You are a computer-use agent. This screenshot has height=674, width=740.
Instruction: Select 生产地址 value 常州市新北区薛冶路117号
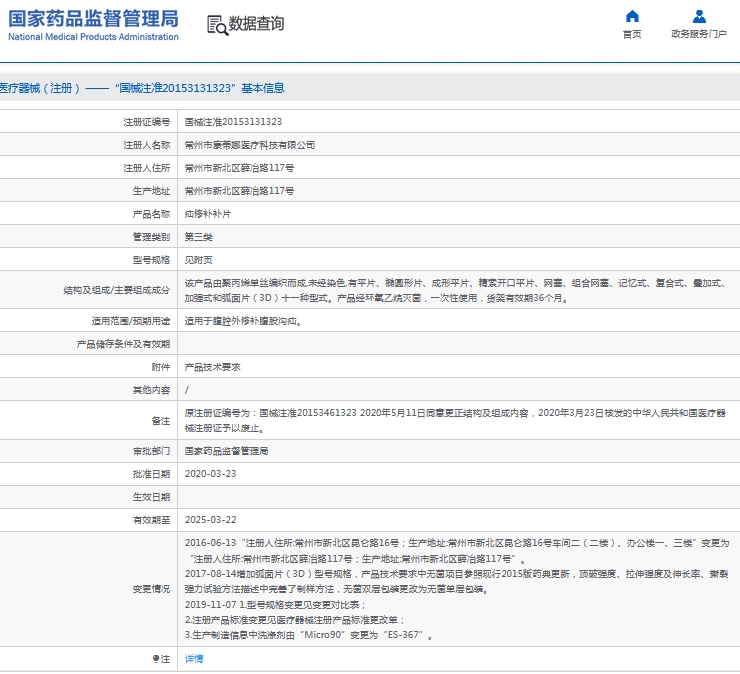239,191
